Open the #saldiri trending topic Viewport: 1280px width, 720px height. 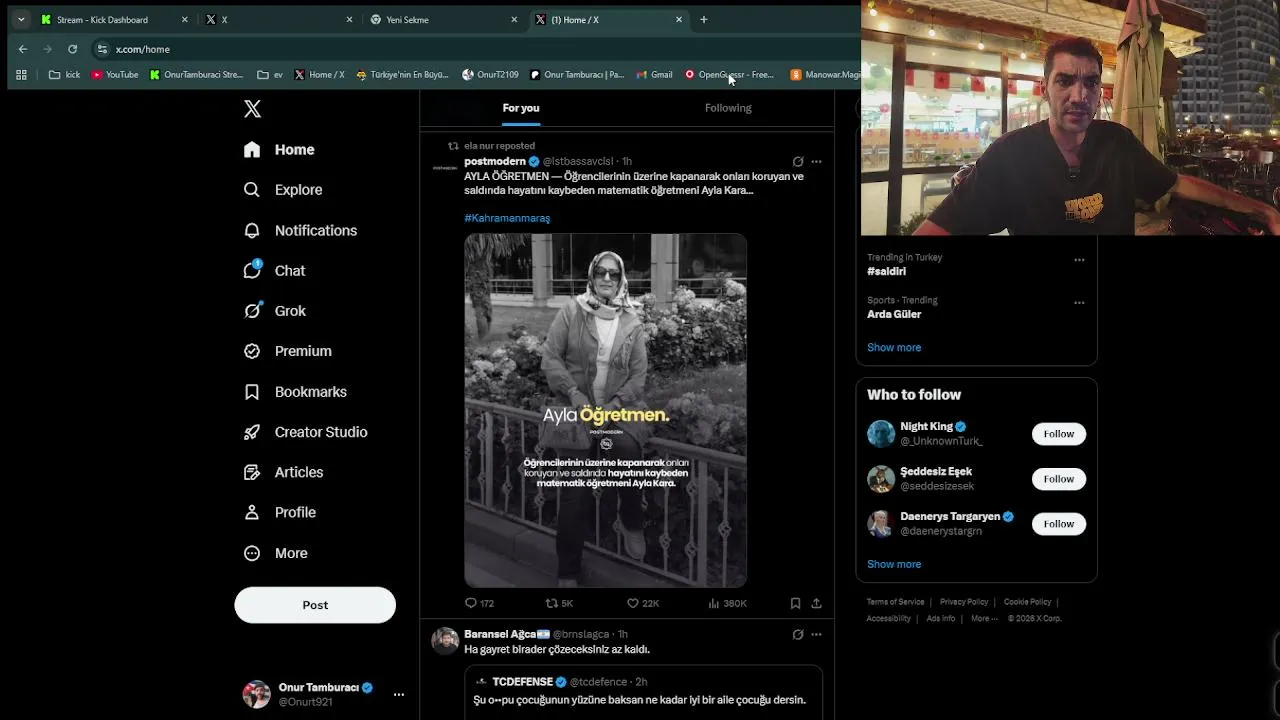point(886,271)
